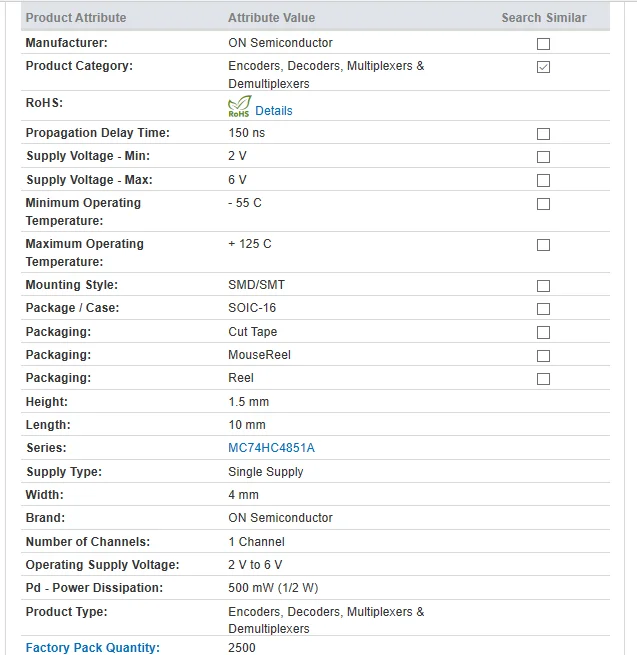This screenshot has width=637, height=655.
Task: Enable Supply Voltage - Min checkbox
Action: coord(543,157)
